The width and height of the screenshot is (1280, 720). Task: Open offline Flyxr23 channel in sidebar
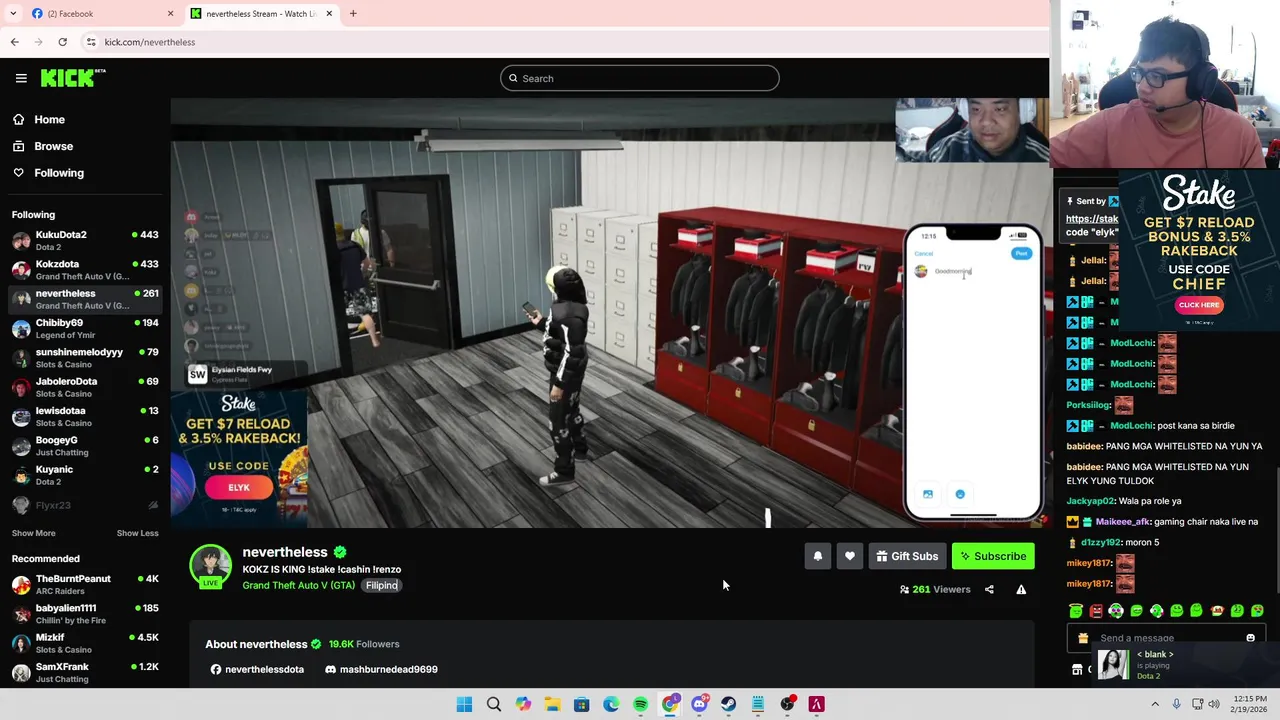coord(85,505)
